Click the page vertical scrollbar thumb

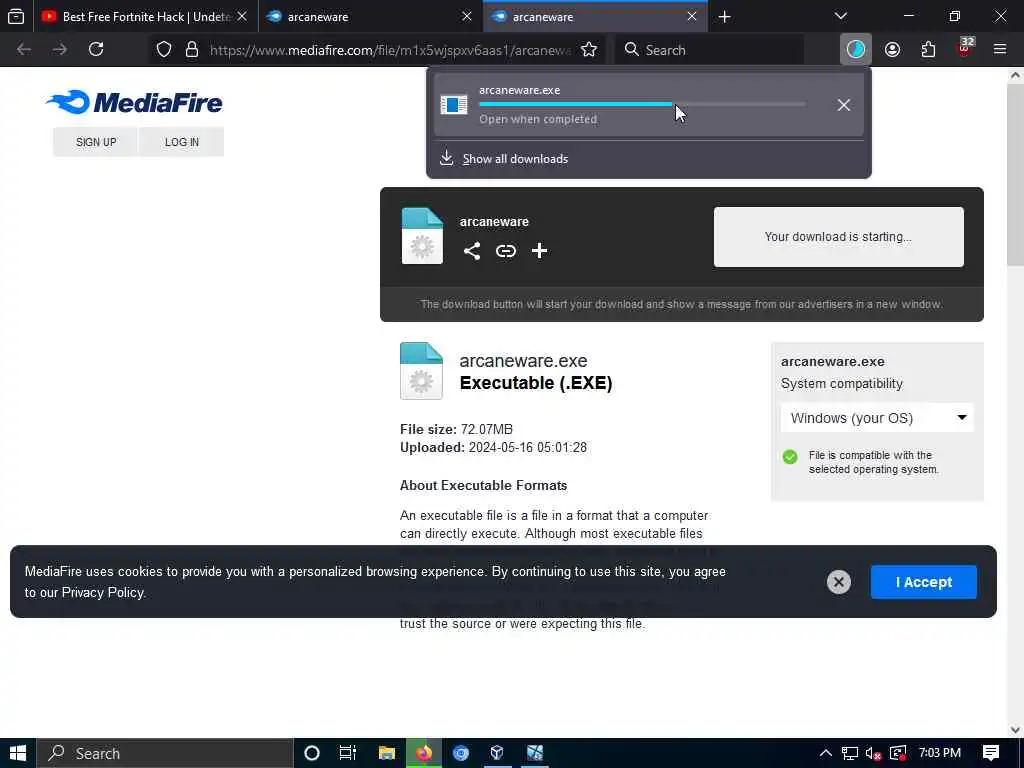click(1015, 176)
